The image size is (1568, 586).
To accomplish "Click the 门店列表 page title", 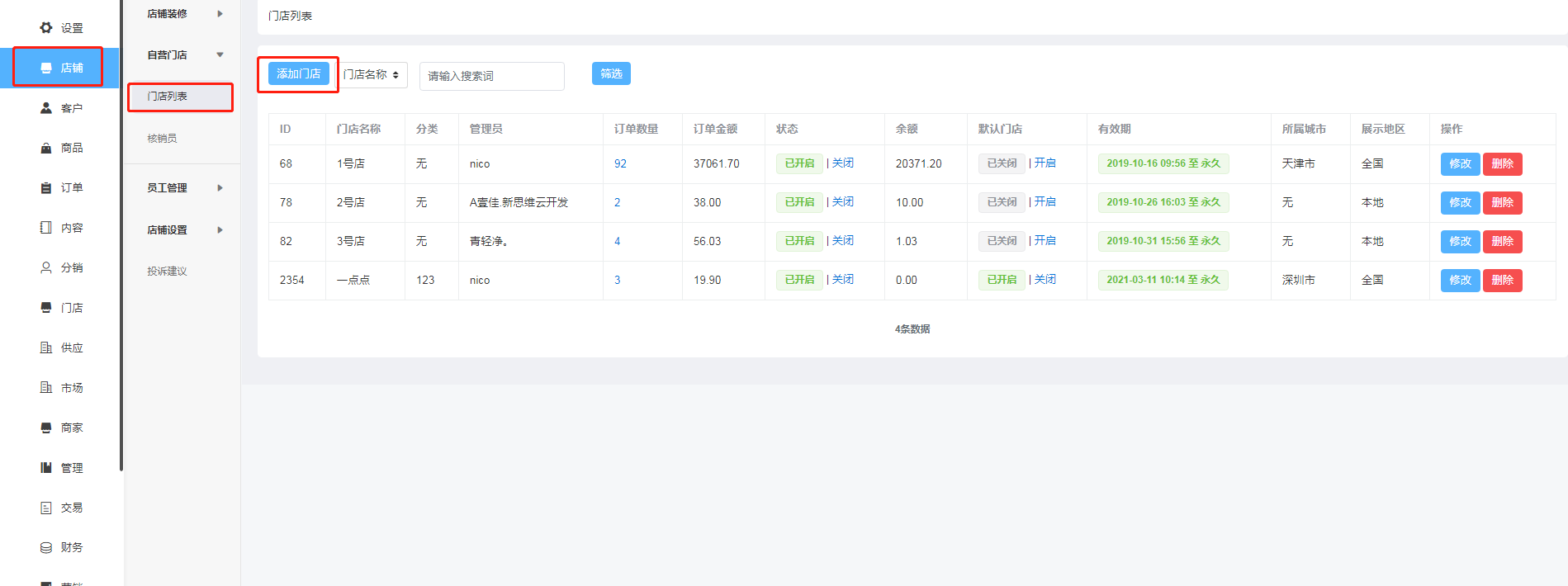I will click(290, 16).
